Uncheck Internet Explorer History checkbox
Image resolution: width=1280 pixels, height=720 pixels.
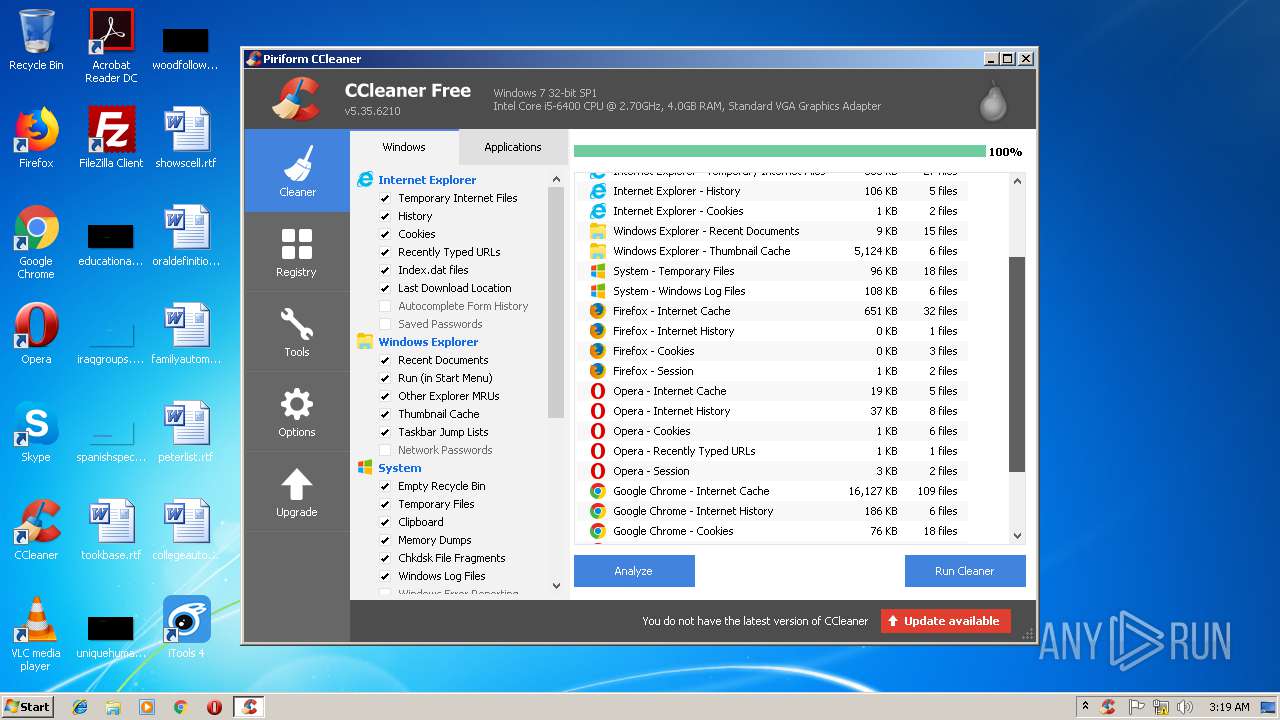pyautogui.click(x=385, y=216)
